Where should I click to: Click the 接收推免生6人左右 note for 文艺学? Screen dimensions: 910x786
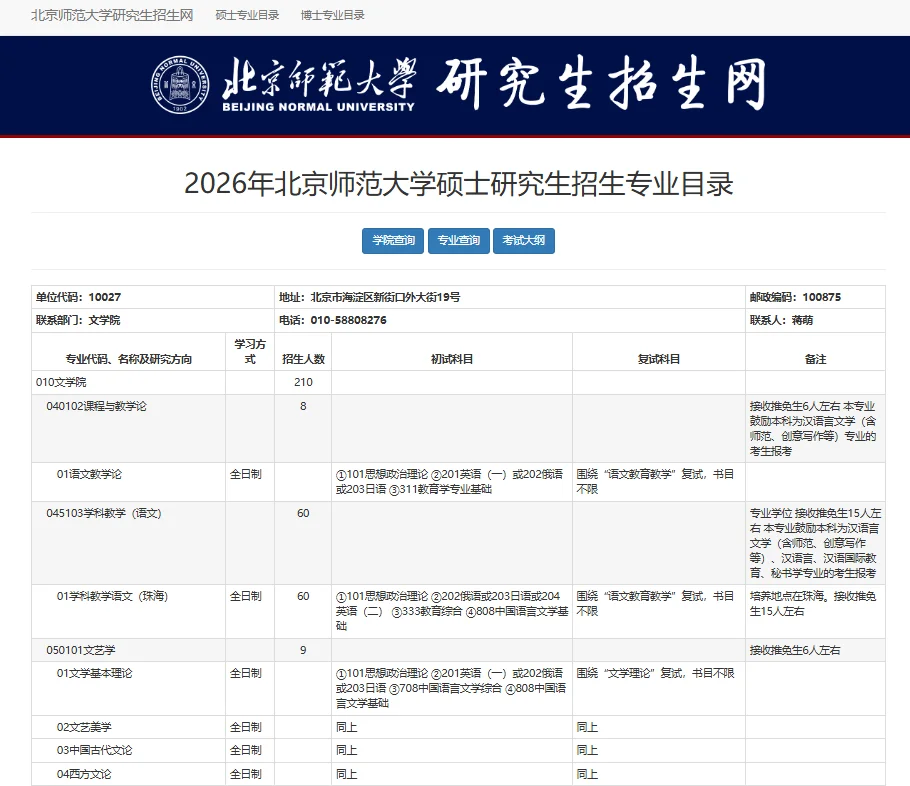coord(795,650)
